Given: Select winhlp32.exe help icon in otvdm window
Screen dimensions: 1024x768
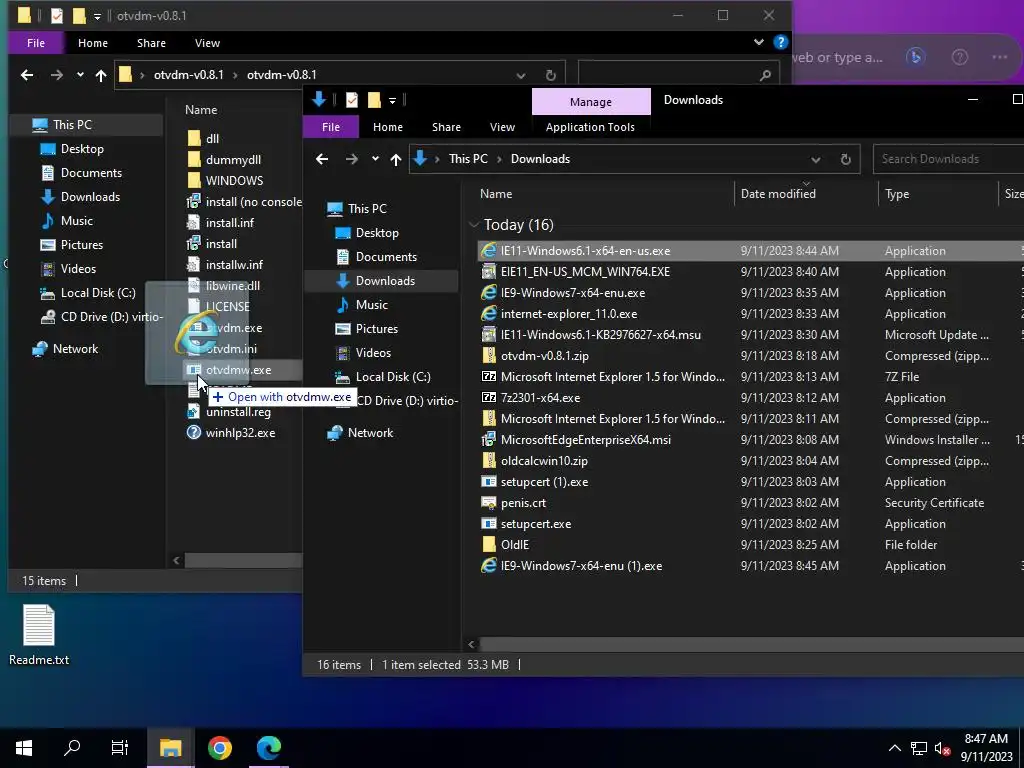Looking at the screenshot, I should pos(193,432).
